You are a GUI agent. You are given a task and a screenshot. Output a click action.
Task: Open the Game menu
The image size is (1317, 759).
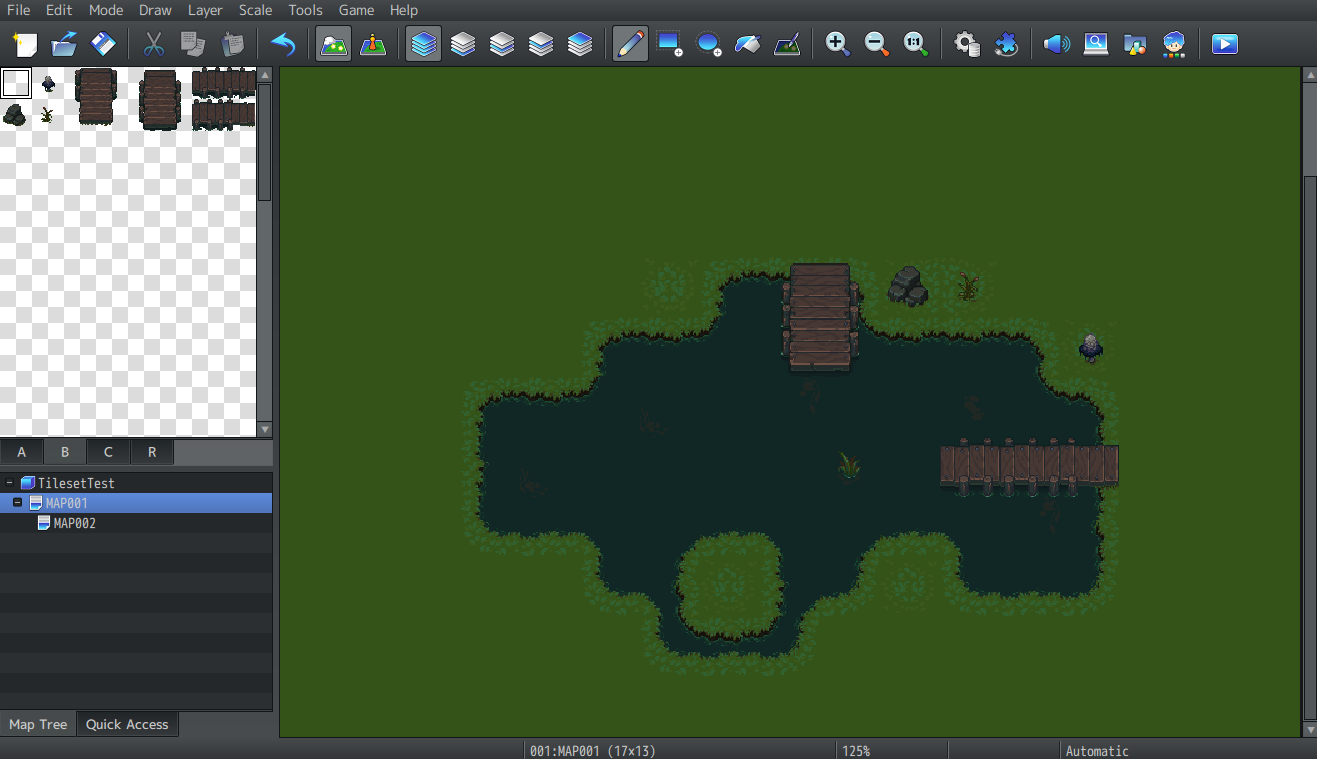pyautogui.click(x=356, y=10)
